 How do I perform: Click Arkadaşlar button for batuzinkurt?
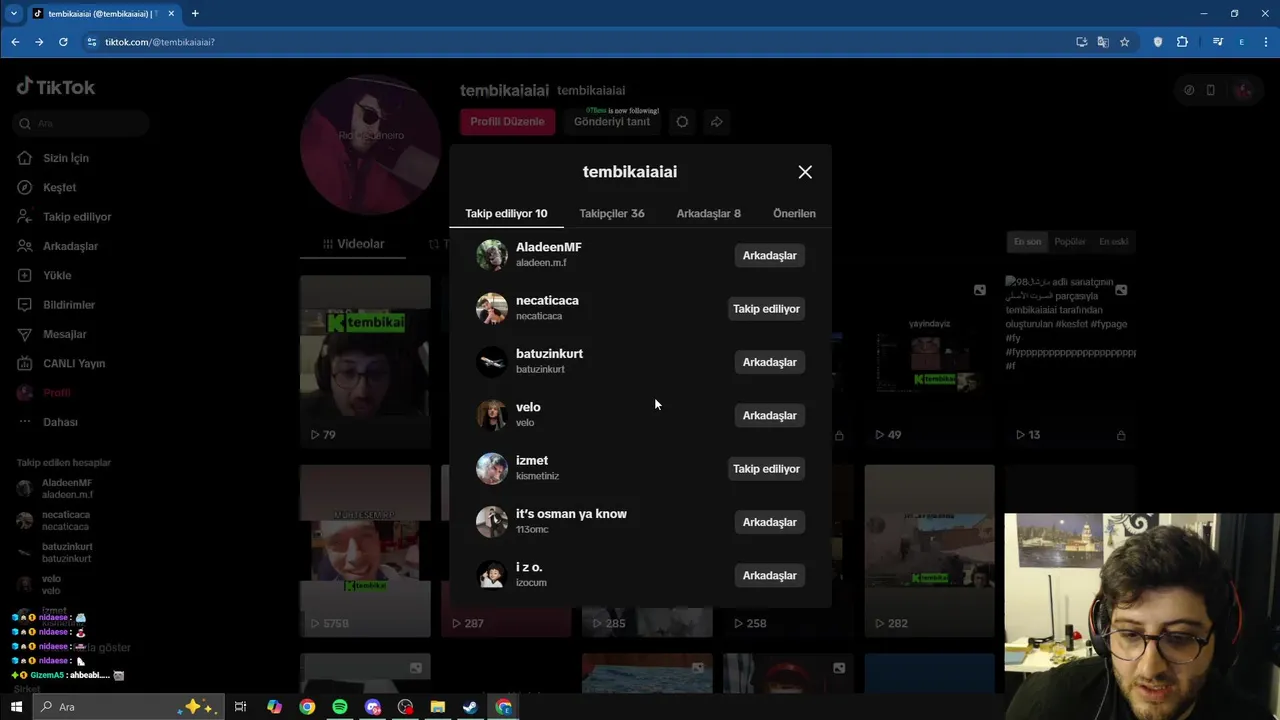[769, 362]
